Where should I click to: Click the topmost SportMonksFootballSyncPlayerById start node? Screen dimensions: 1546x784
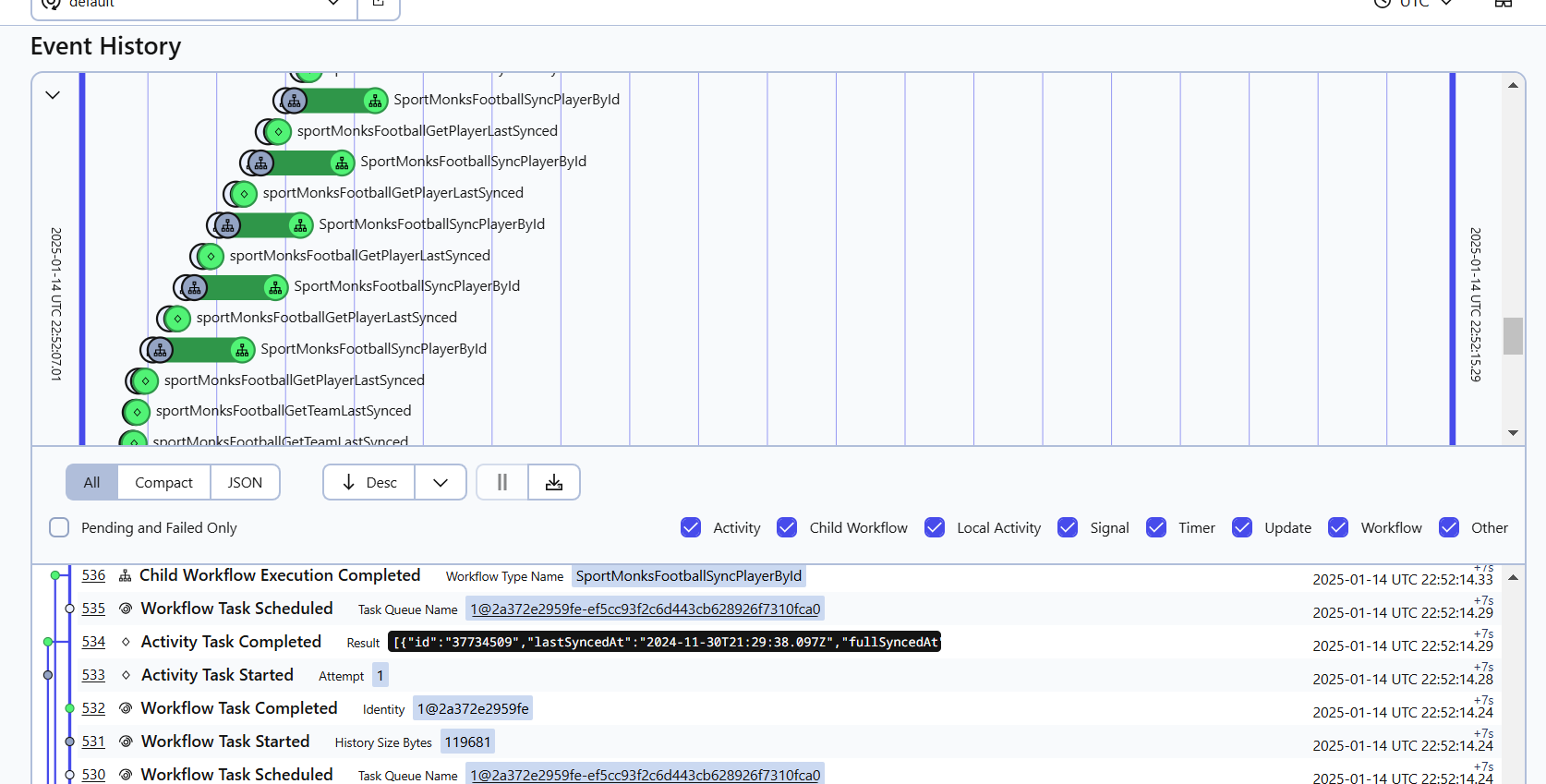coord(294,101)
